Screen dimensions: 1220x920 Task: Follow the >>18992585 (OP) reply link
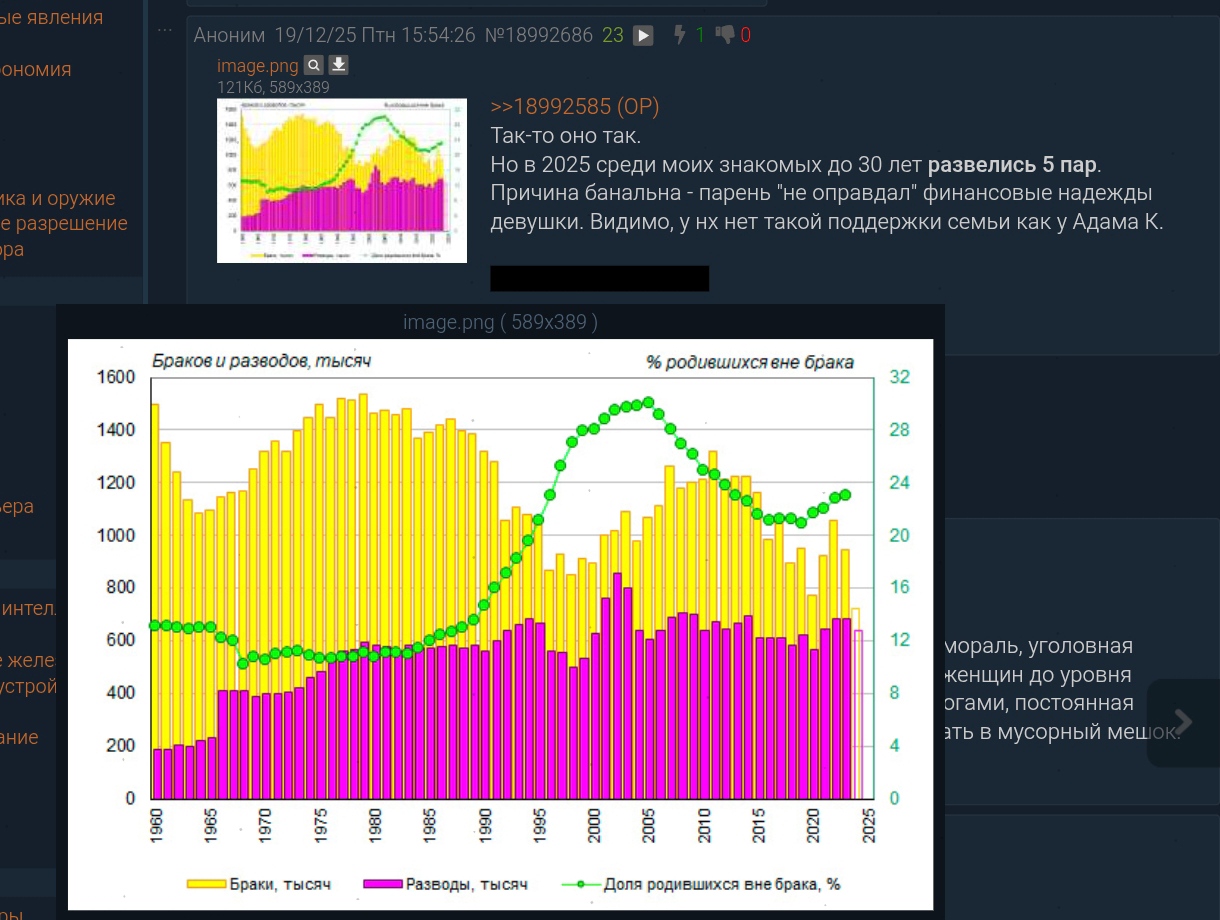pyautogui.click(x=574, y=108)
